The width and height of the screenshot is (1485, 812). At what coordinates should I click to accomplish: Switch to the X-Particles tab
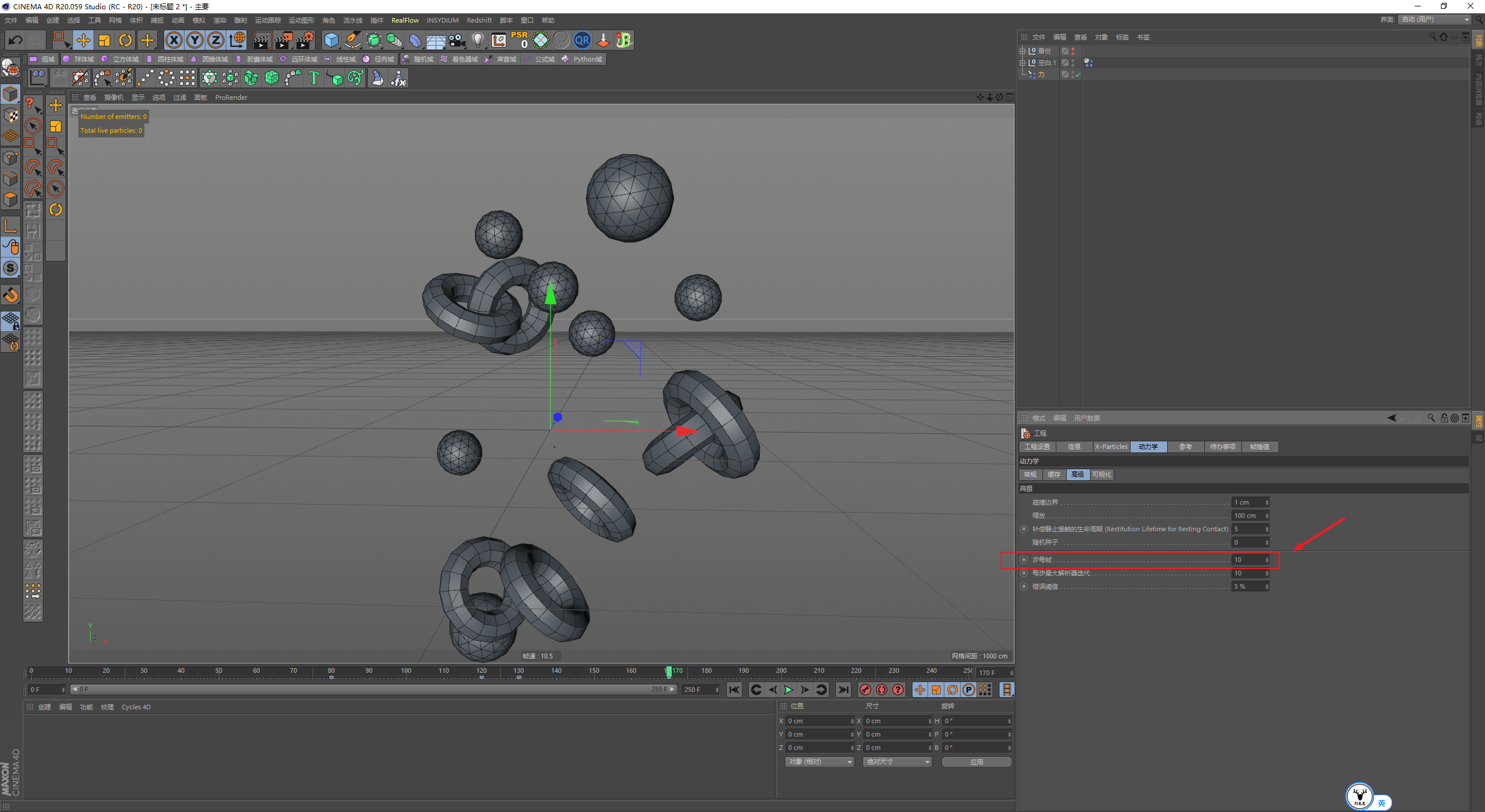click(x=1111, y=447)
